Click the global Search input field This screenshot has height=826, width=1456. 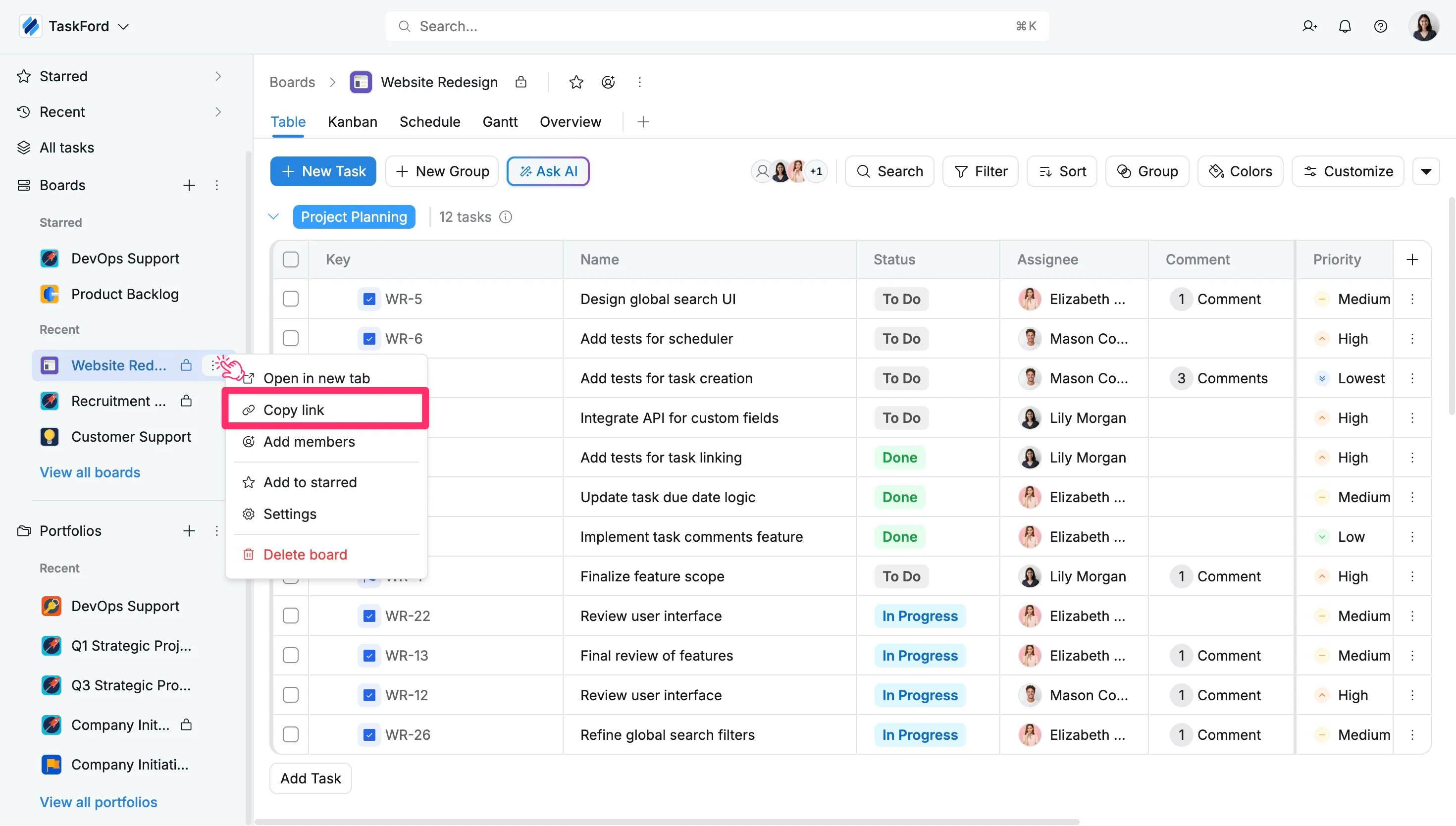[717, 26]
